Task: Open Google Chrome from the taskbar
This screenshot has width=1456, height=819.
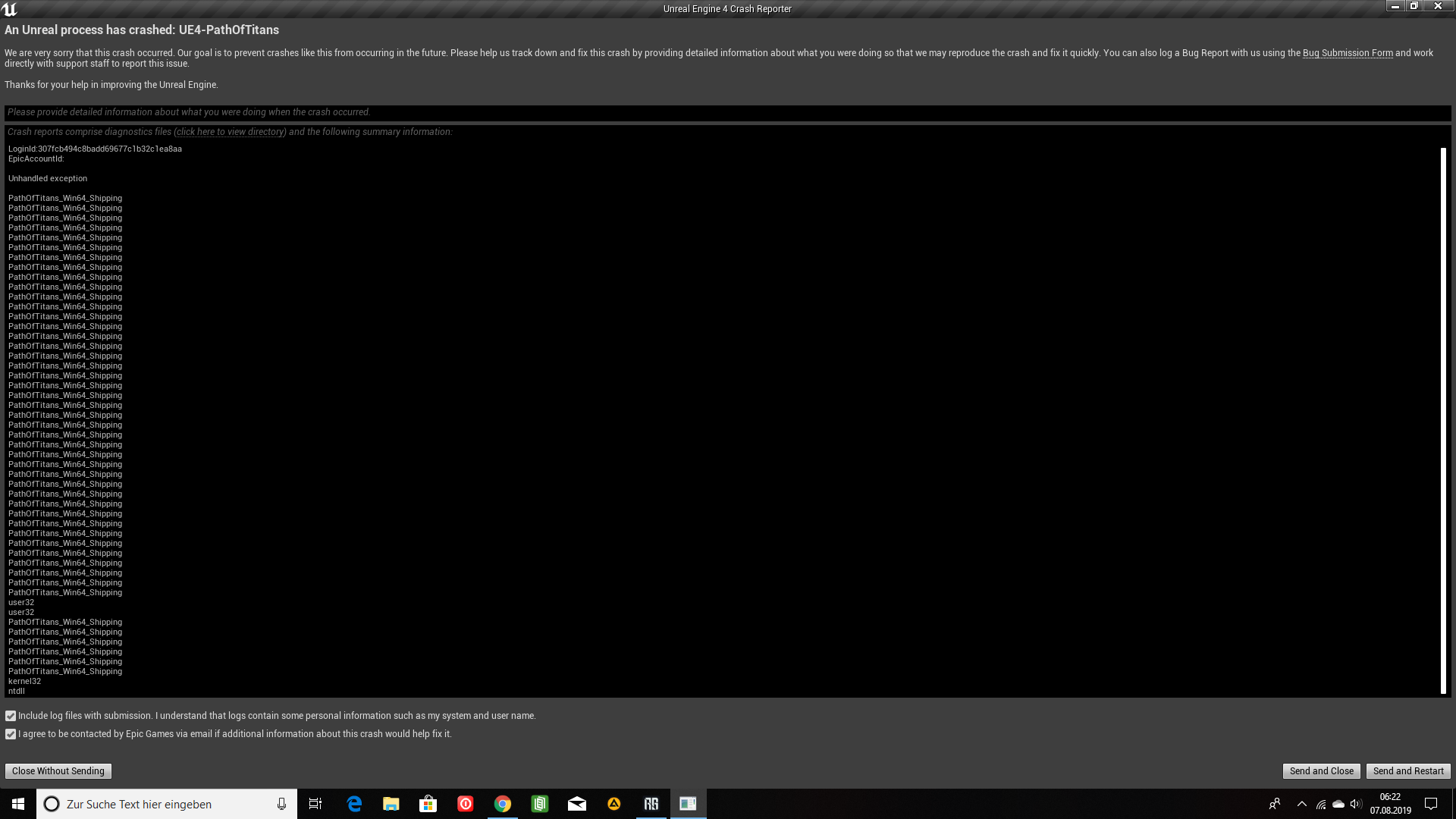Action: [502, 804]
